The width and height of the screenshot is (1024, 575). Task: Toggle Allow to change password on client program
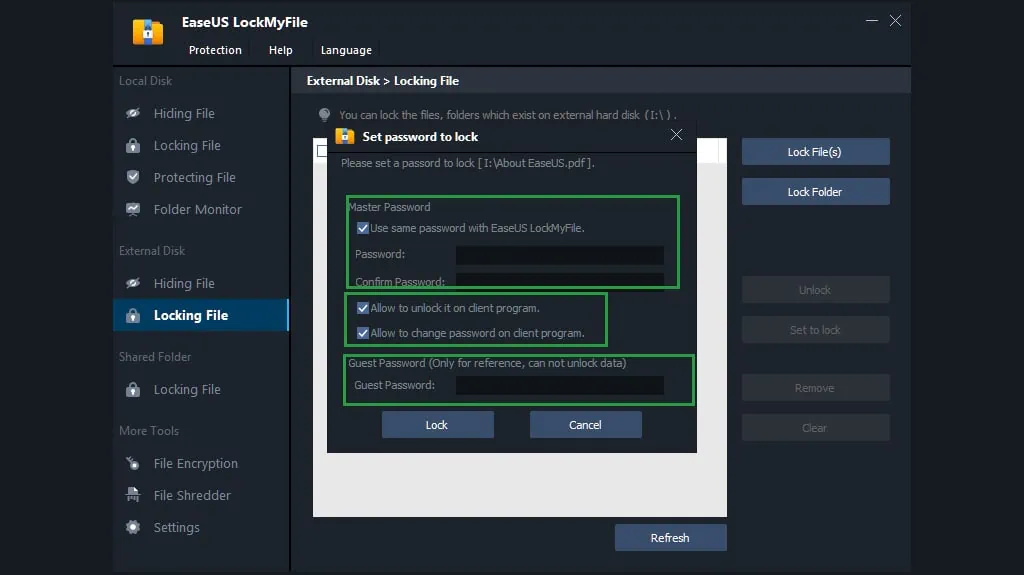click(362, 333)
